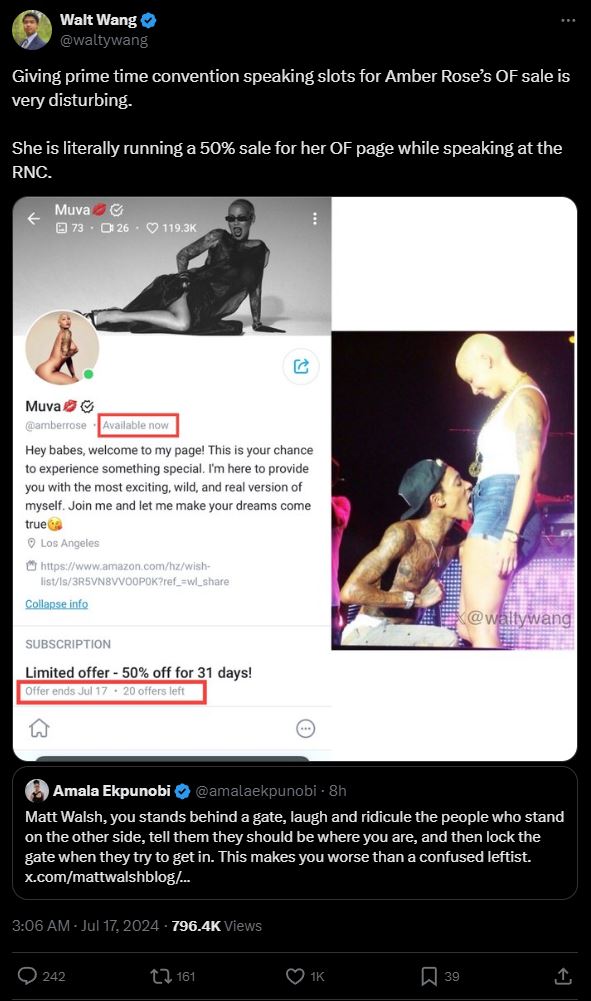Open the quoted tweet by Amala Ekpunobi

tap(295, 832)
